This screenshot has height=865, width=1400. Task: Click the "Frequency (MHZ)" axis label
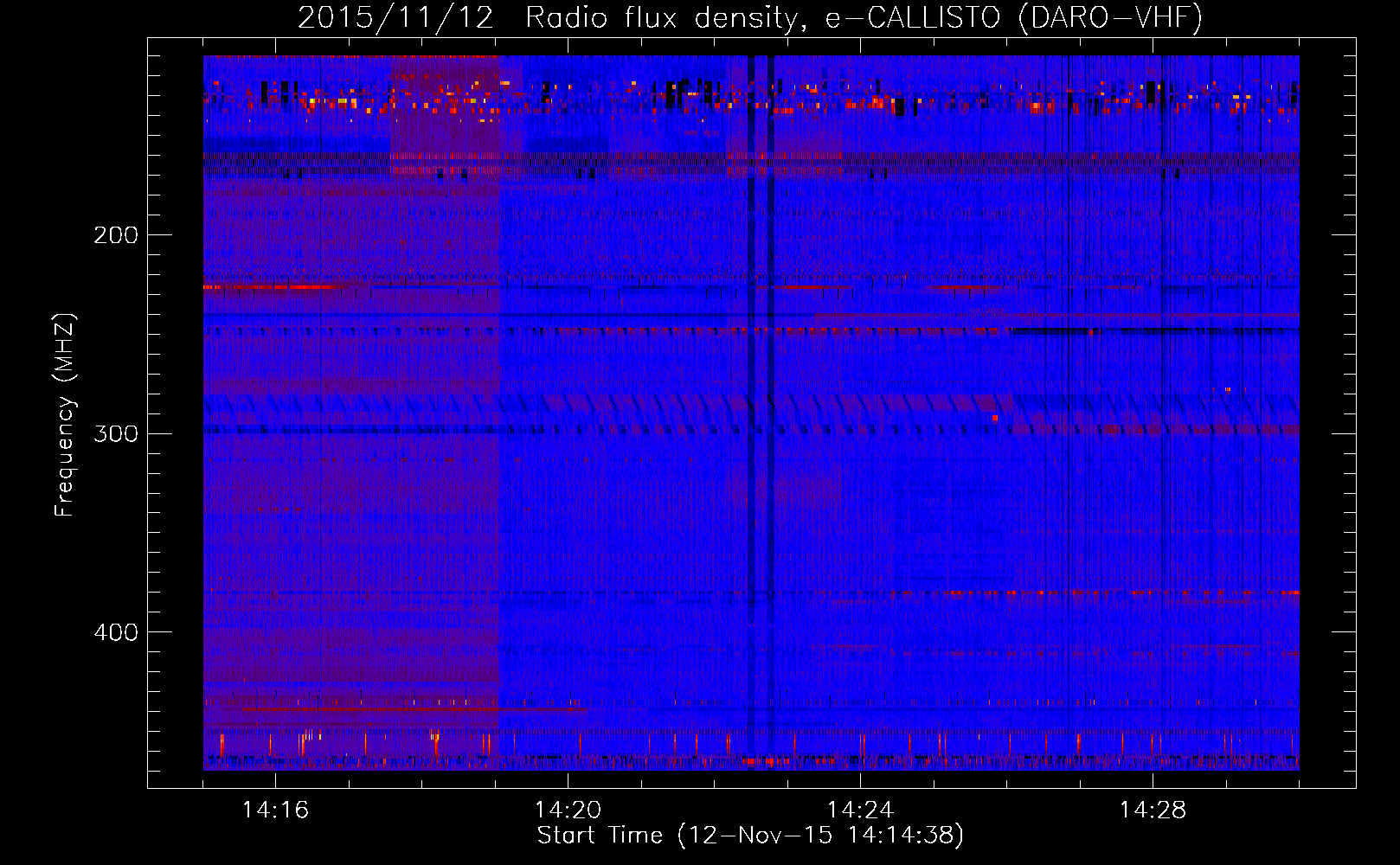coord(65,415)
